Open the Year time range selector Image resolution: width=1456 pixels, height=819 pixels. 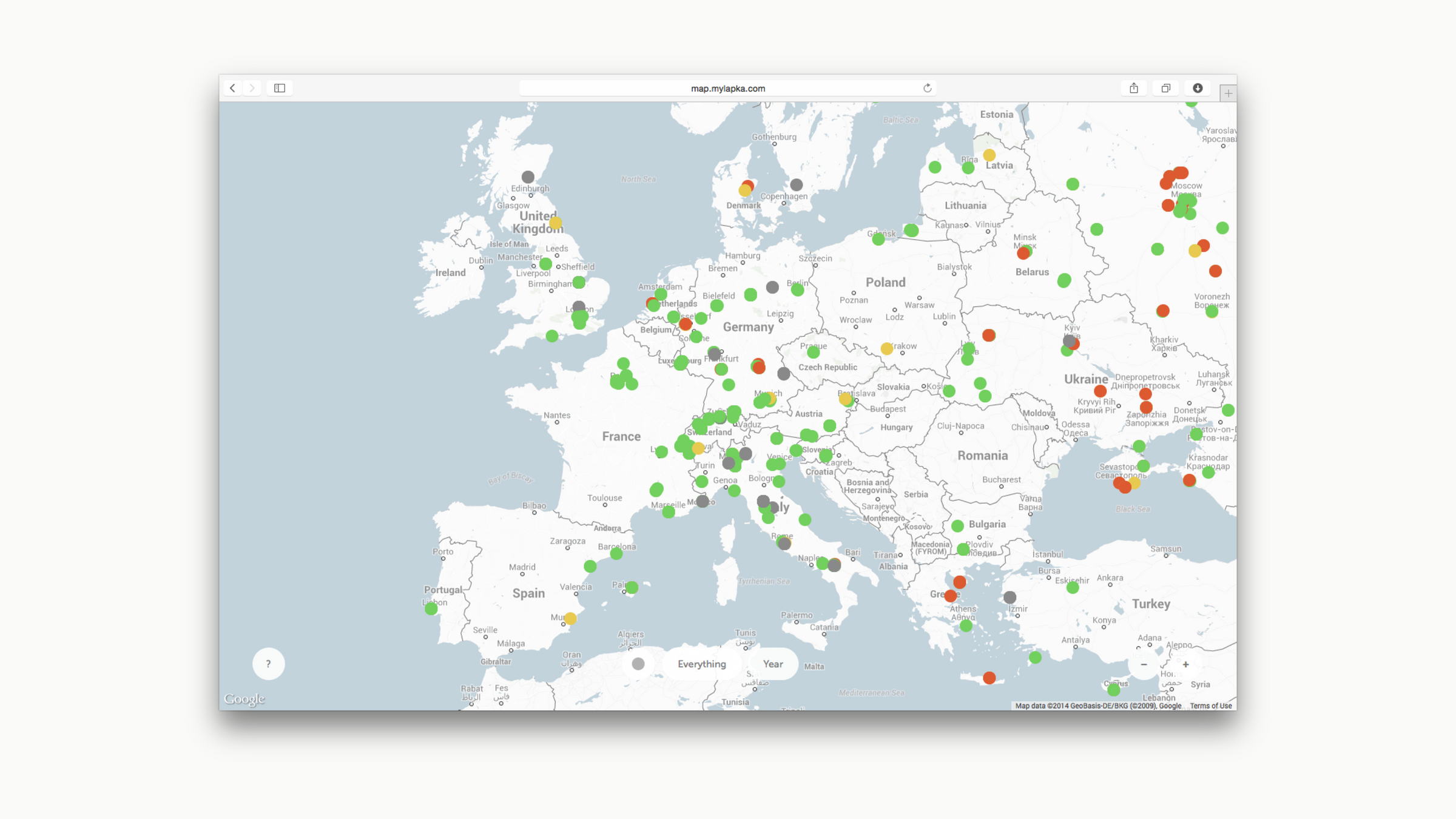773,664
